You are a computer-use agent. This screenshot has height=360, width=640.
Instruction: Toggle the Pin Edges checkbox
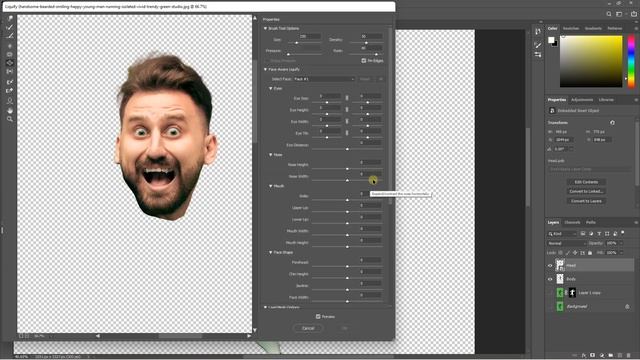point(364,60)
